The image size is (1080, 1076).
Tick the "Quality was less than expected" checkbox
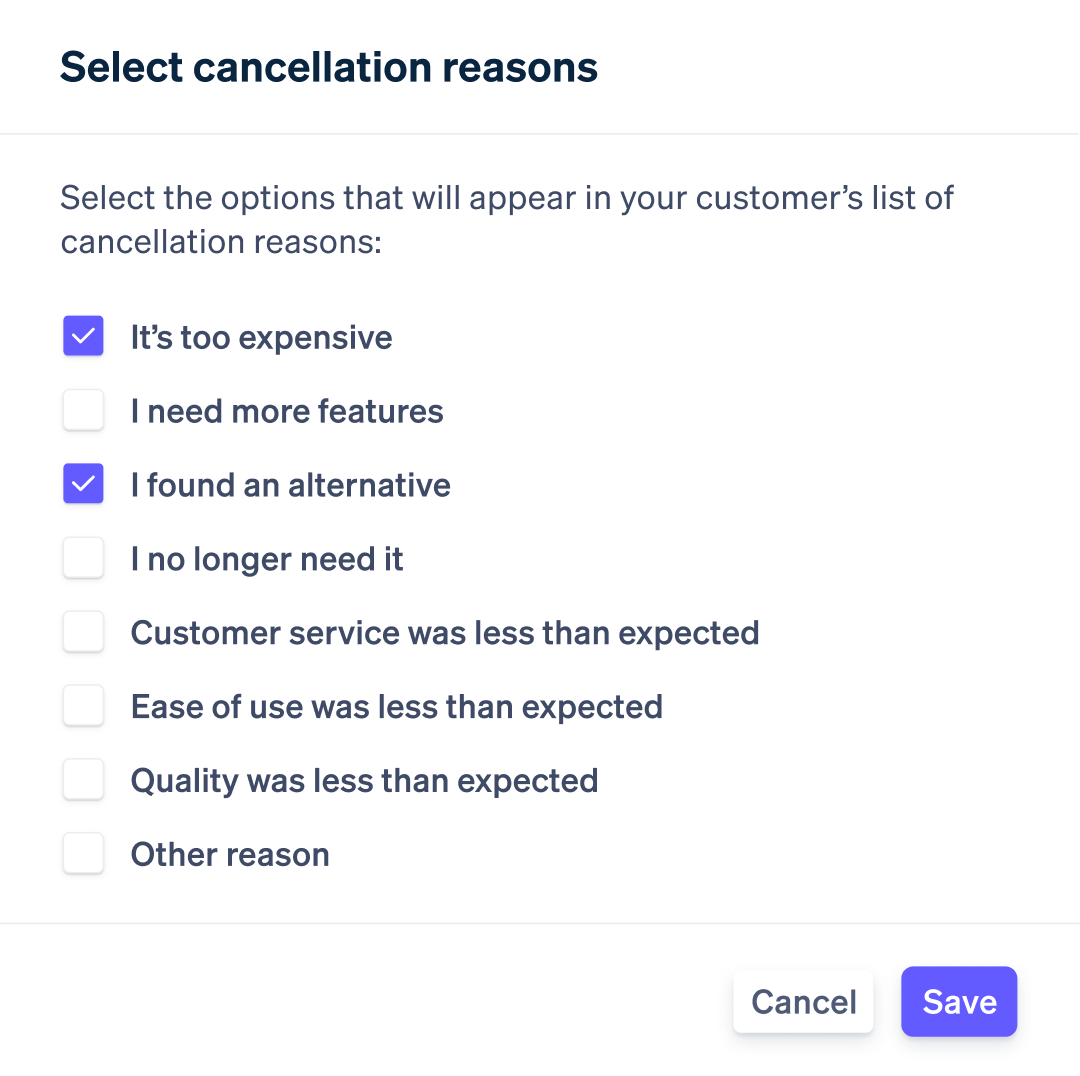point(83,781)
